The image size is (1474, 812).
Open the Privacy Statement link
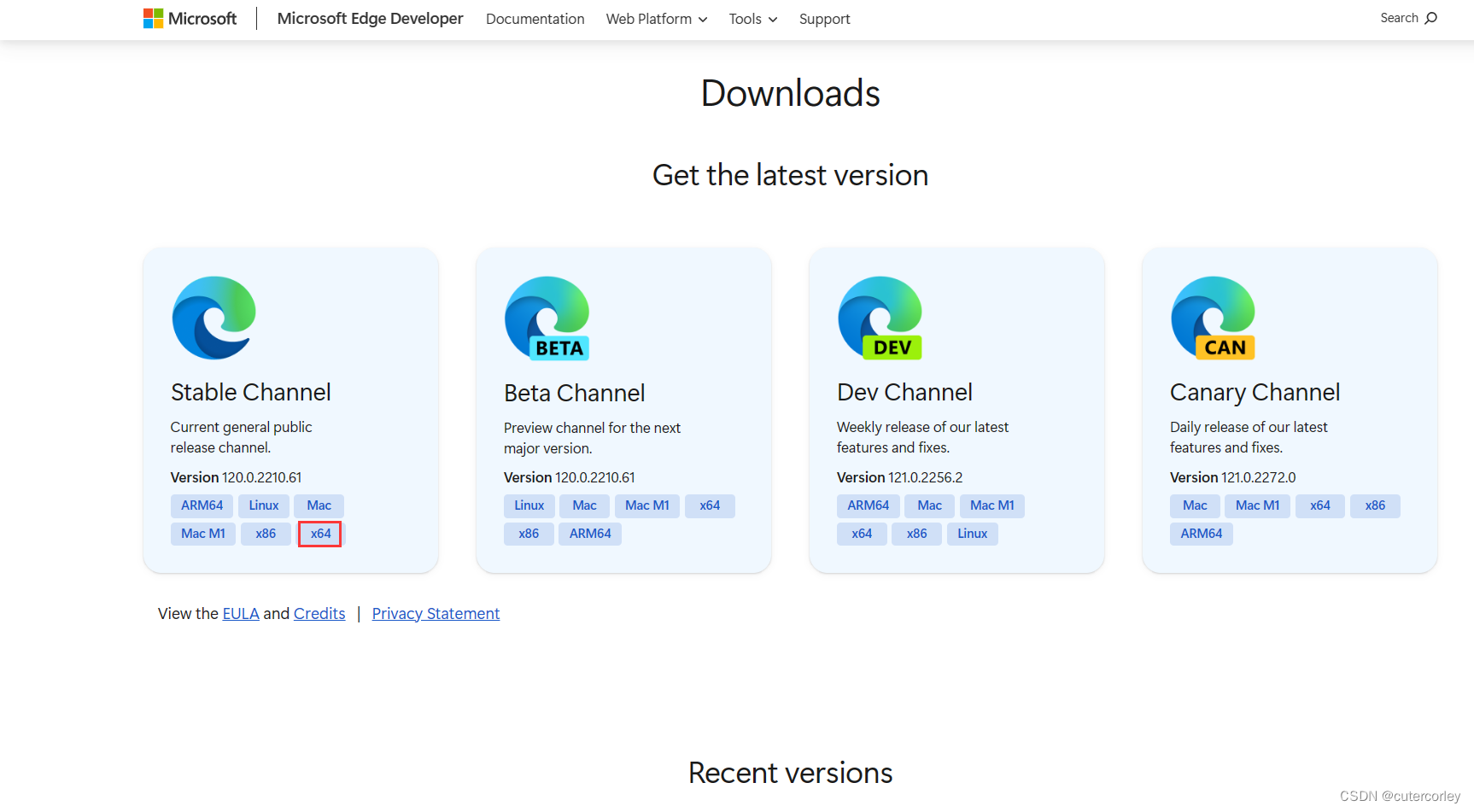coord(436,614)
